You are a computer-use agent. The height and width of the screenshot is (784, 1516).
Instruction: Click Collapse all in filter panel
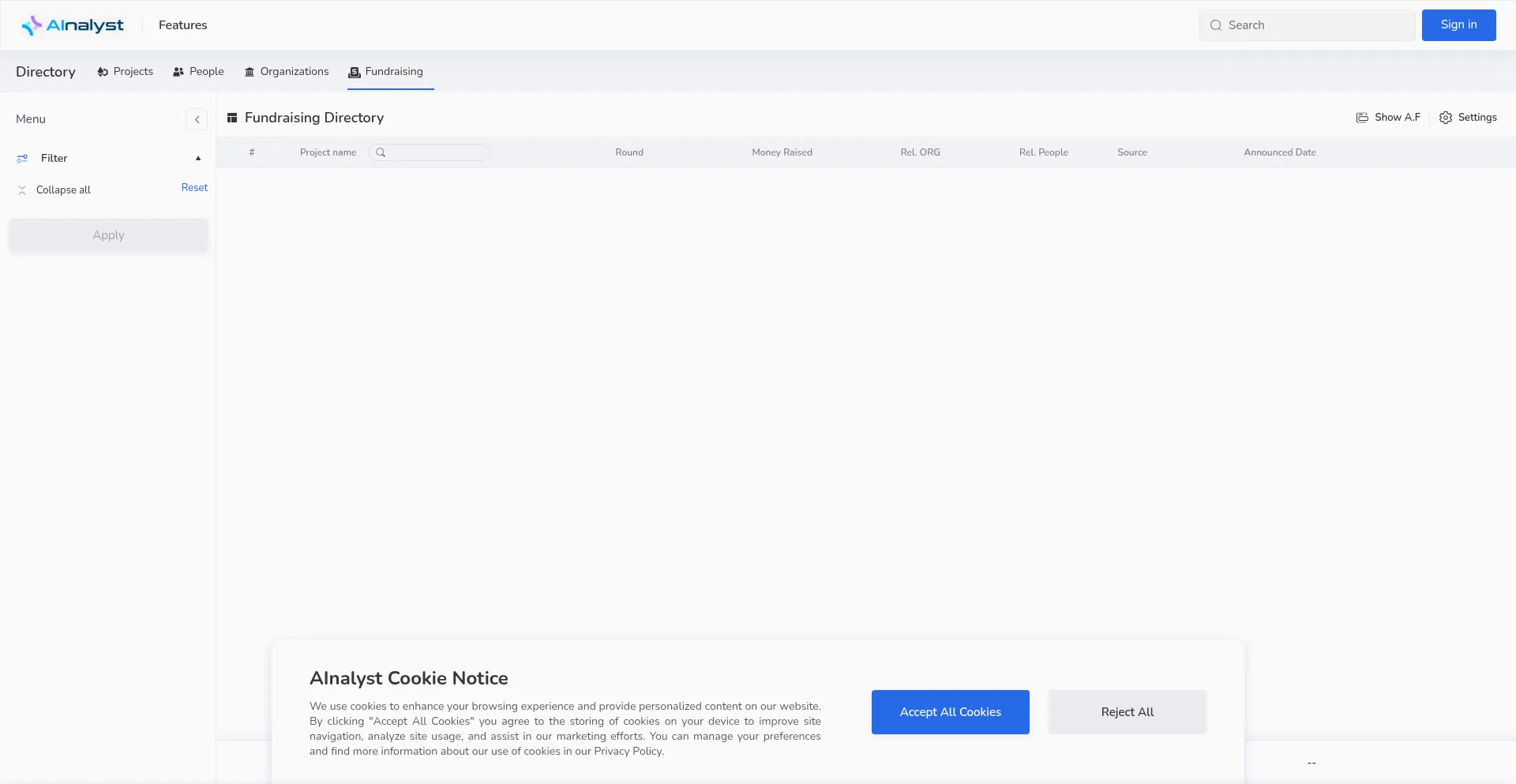point(63,190)
